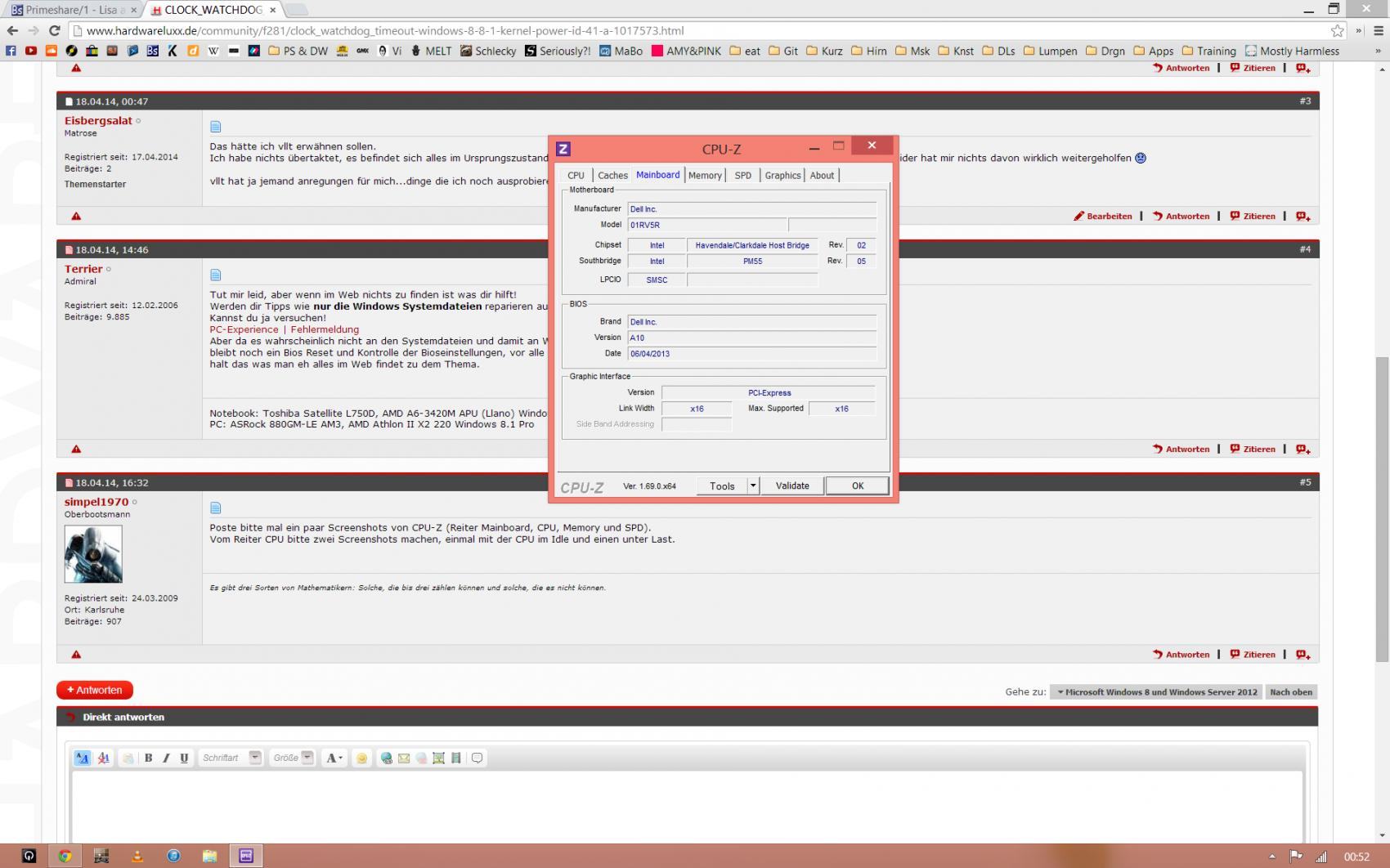Click the report warning icon on post #5

[x=76, y=655]
